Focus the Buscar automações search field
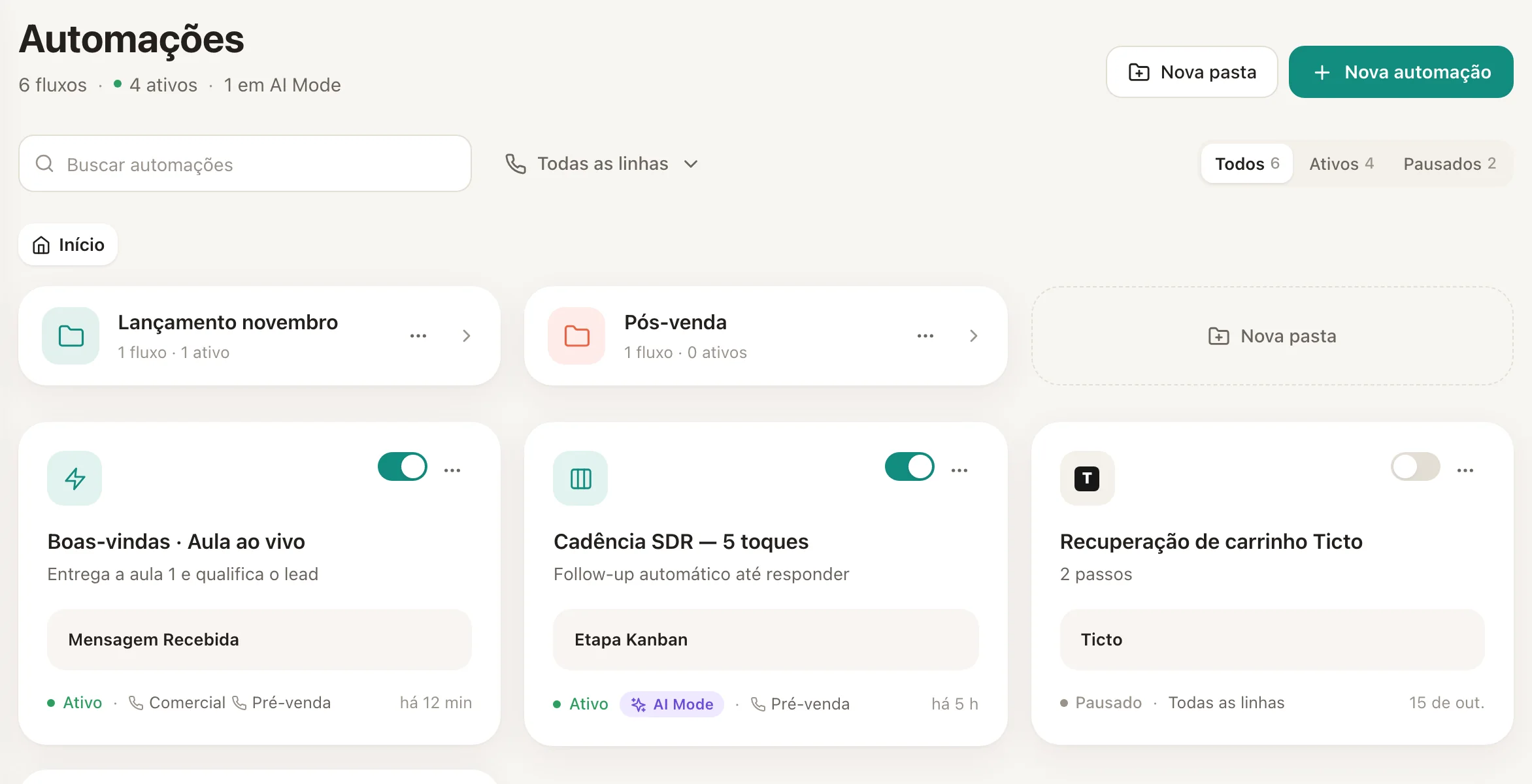Screen dimensions: 1532x784 pyautogui.click(x=245, y=163)
